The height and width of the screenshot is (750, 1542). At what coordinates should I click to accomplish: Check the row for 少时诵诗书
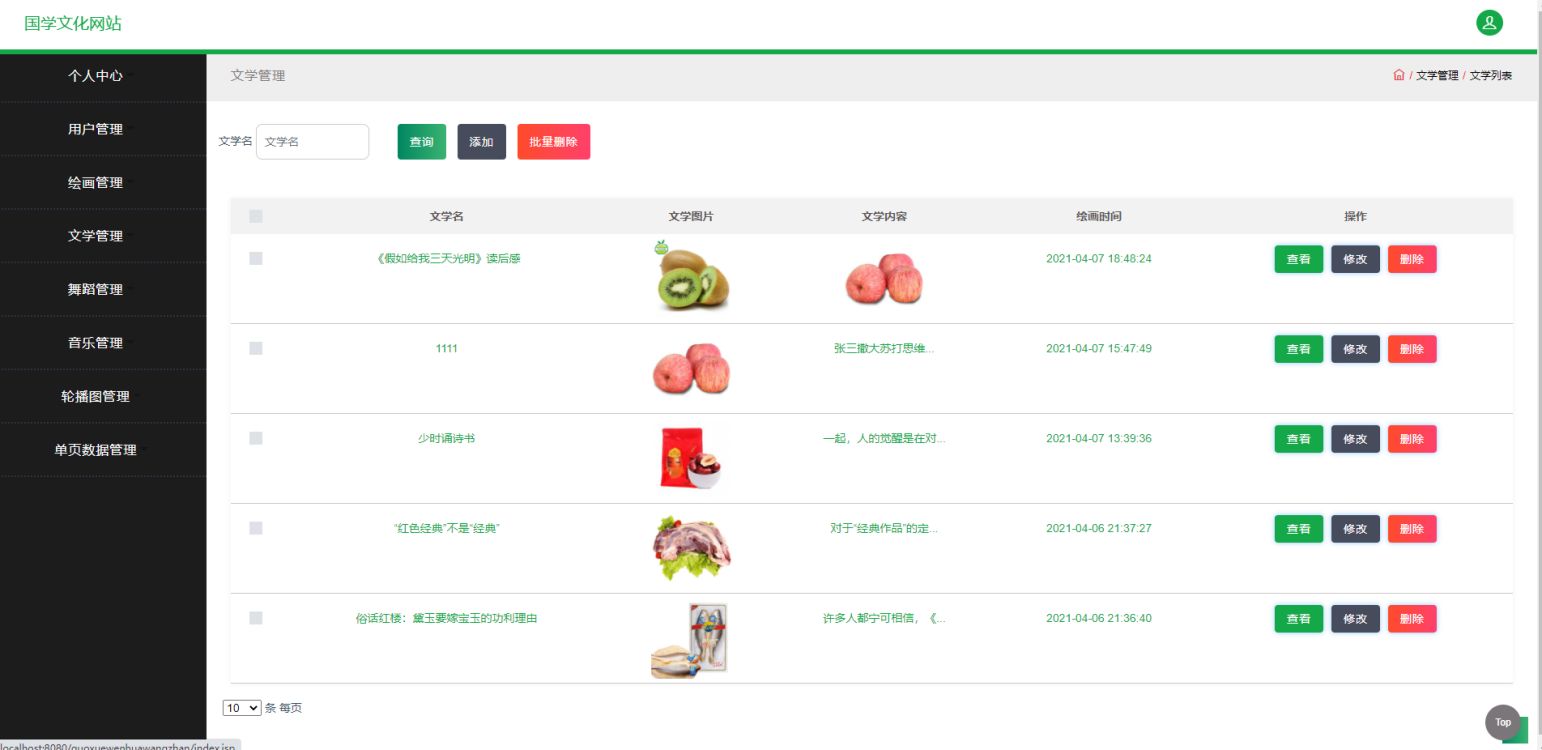click(x=256, y=438)
